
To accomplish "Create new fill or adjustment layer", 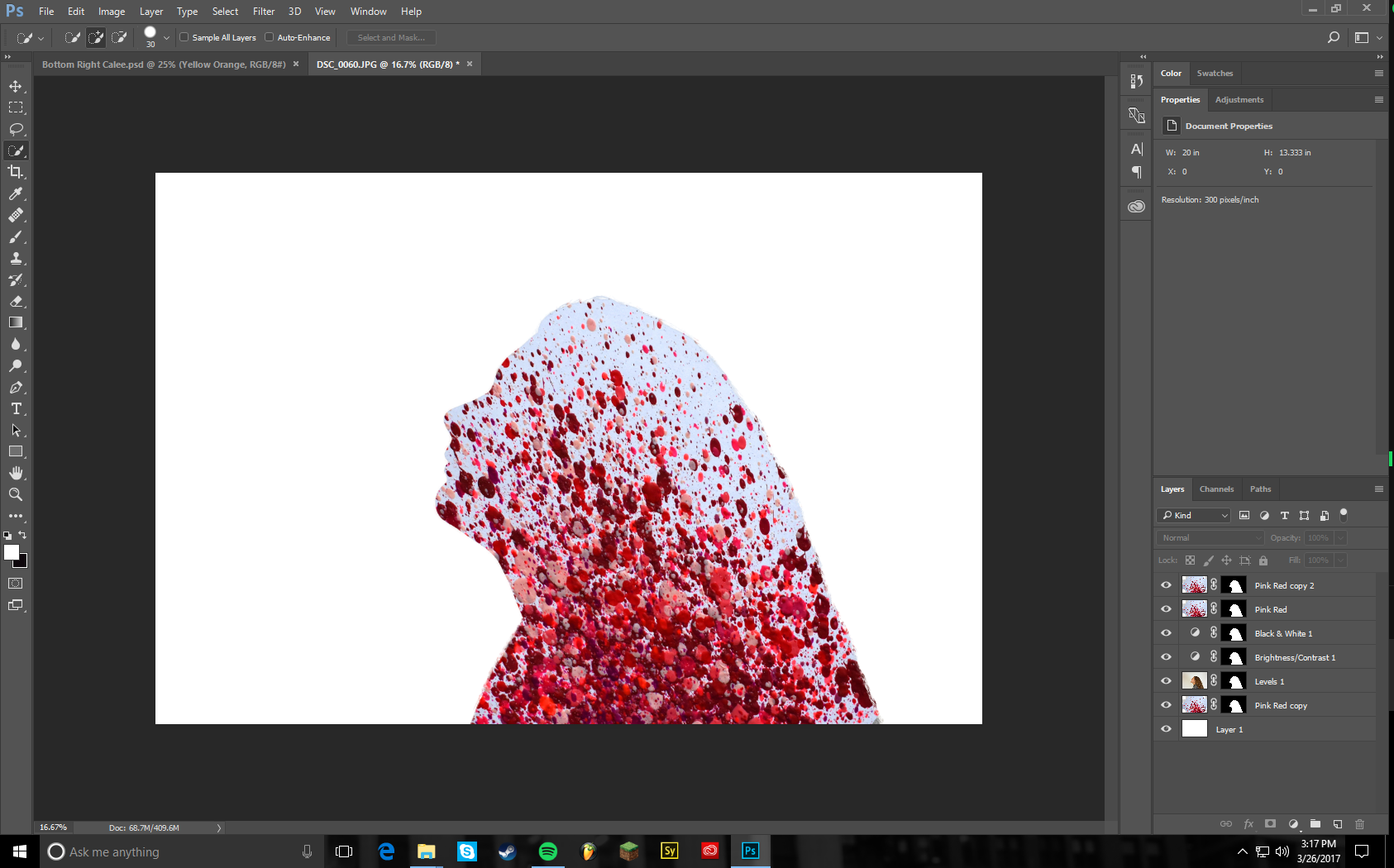I will [x=1294, y=824].
